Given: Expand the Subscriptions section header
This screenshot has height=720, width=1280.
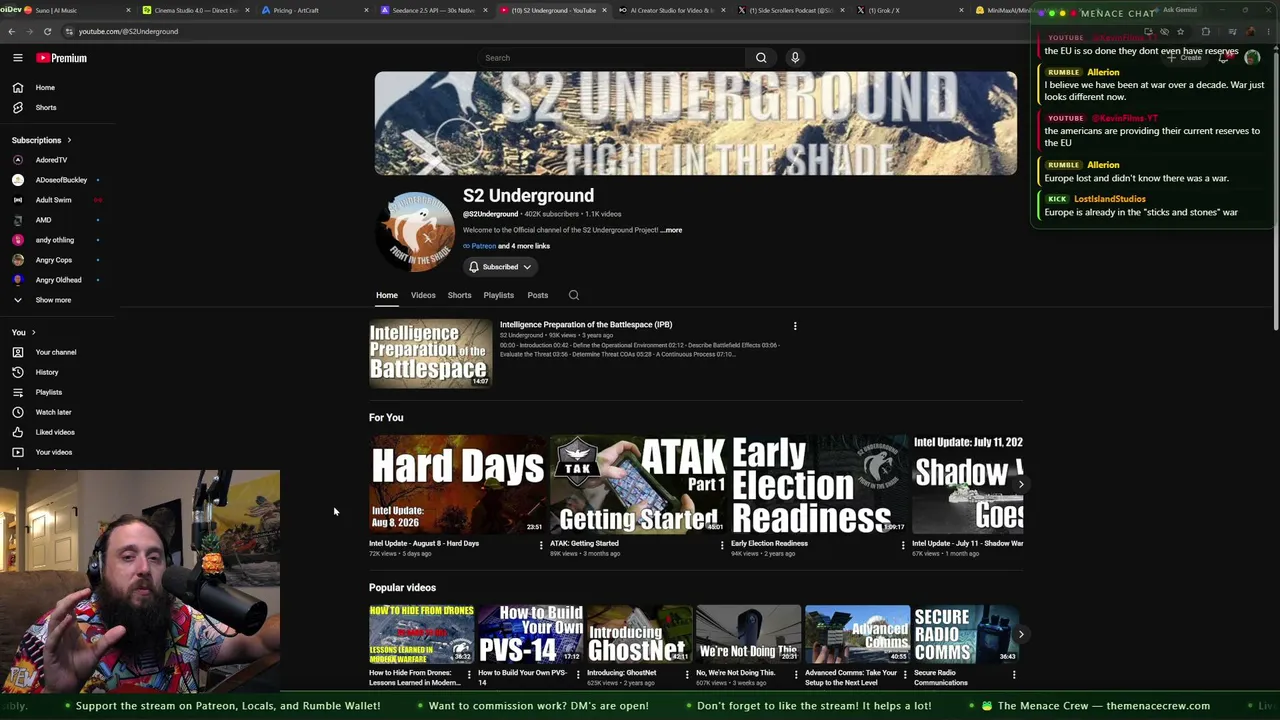Looking at the screenshot, I should tap(41, 140).
